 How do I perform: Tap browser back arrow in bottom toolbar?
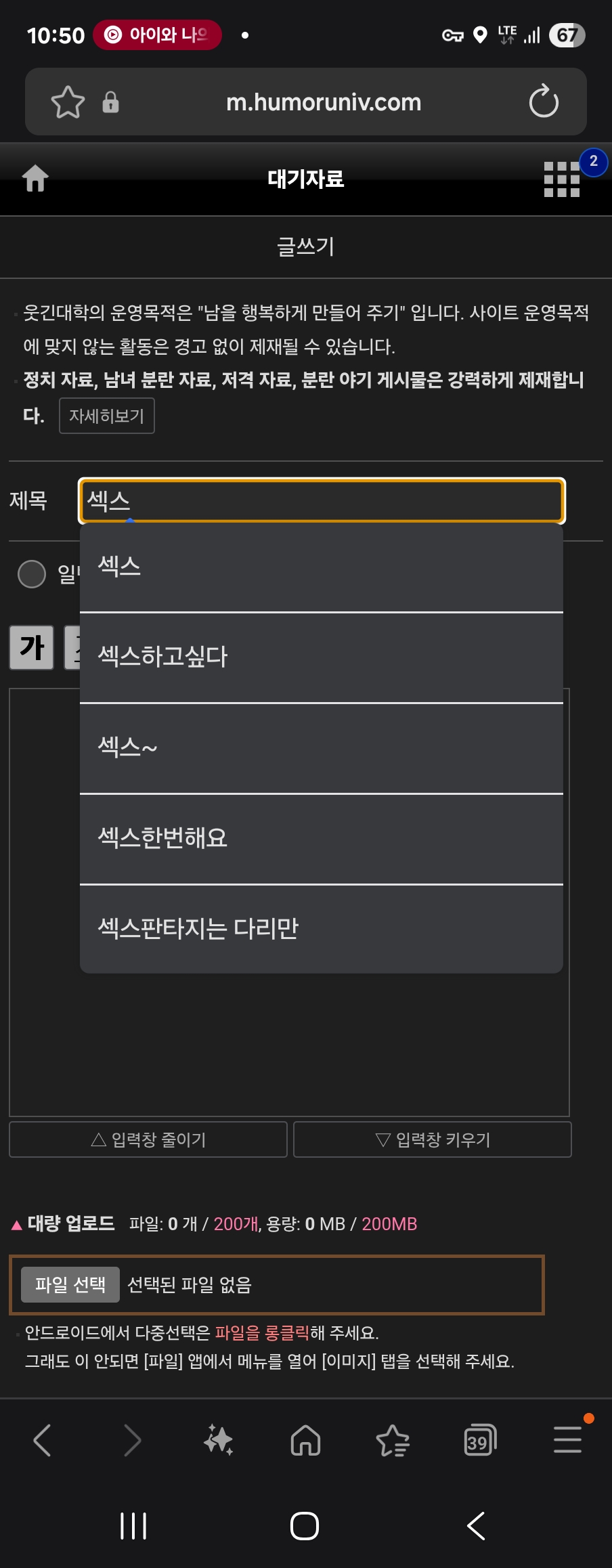tap(42, 1440)
